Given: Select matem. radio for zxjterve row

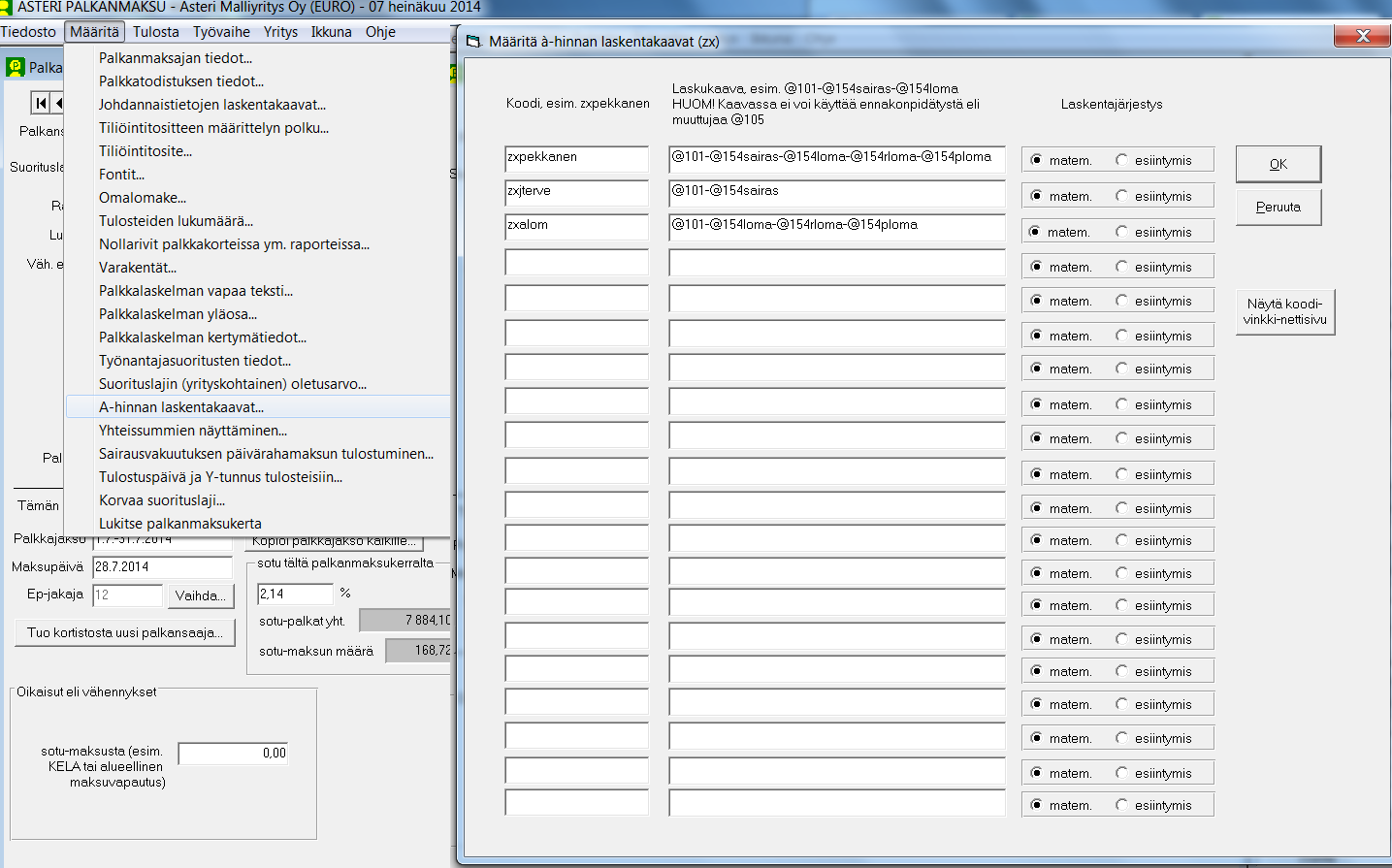Looking at the screenshot, I should pos(1036,196).
